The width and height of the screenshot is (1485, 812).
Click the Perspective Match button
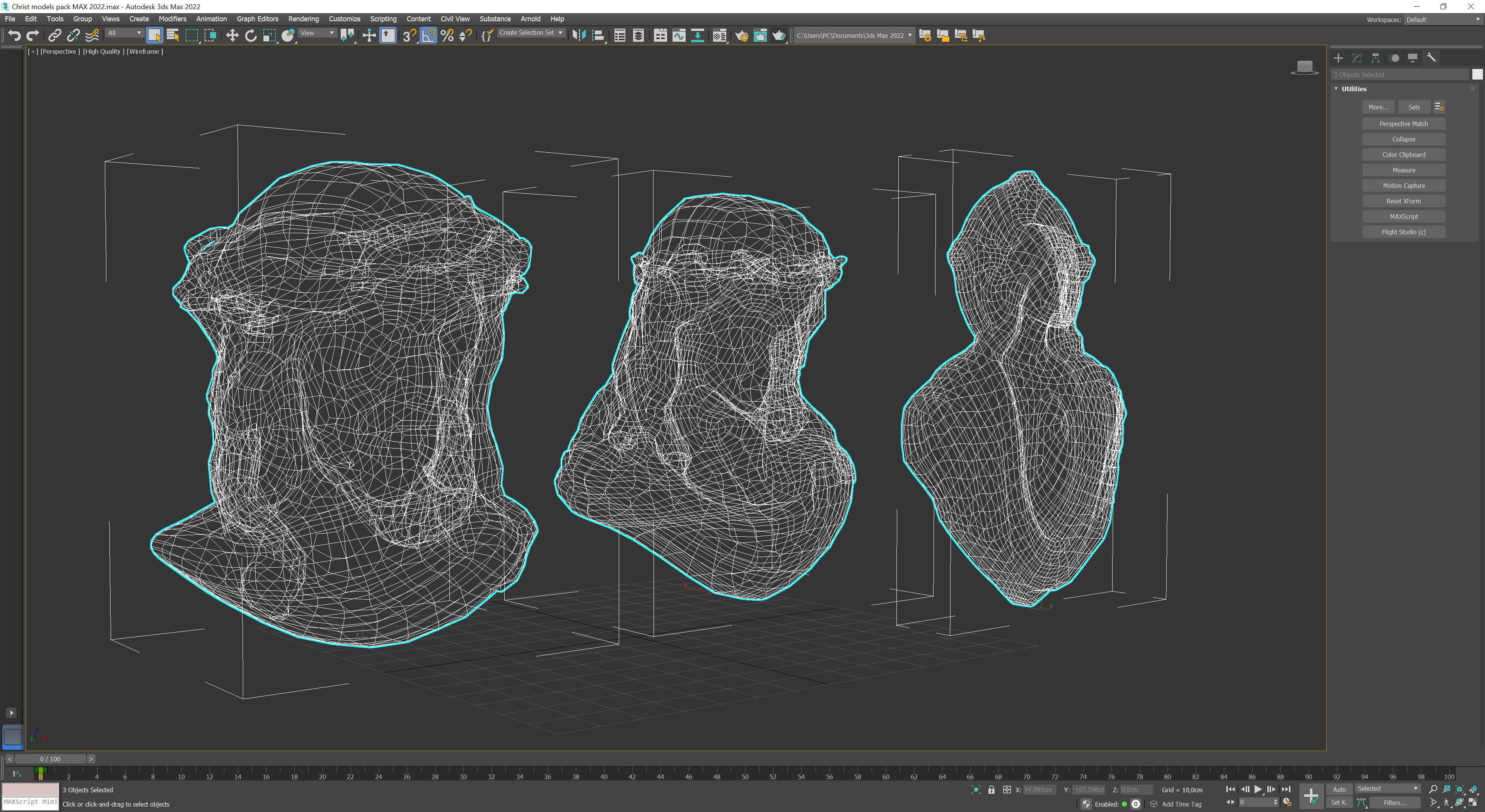(1403, 124)
